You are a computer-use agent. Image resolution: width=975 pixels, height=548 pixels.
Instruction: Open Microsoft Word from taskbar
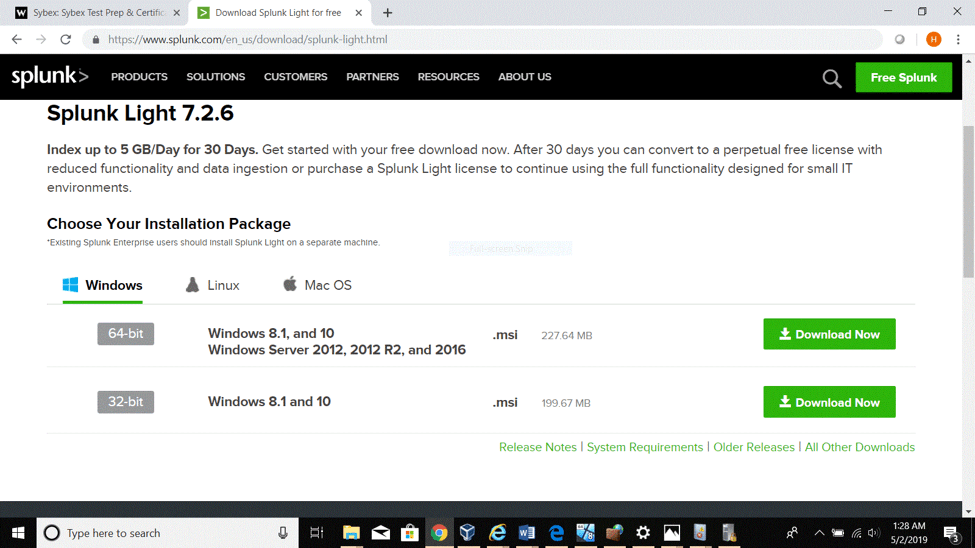click(x=526, y=533)
